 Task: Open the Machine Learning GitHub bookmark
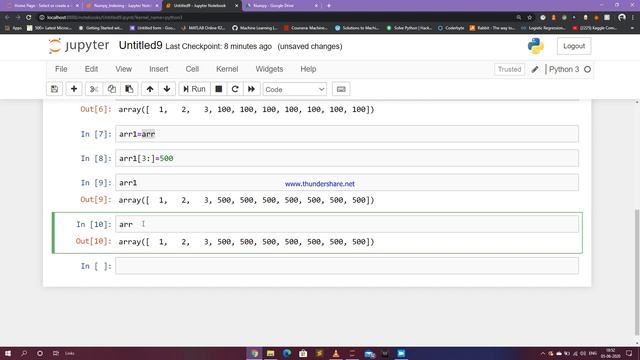(x=255, y=28)
